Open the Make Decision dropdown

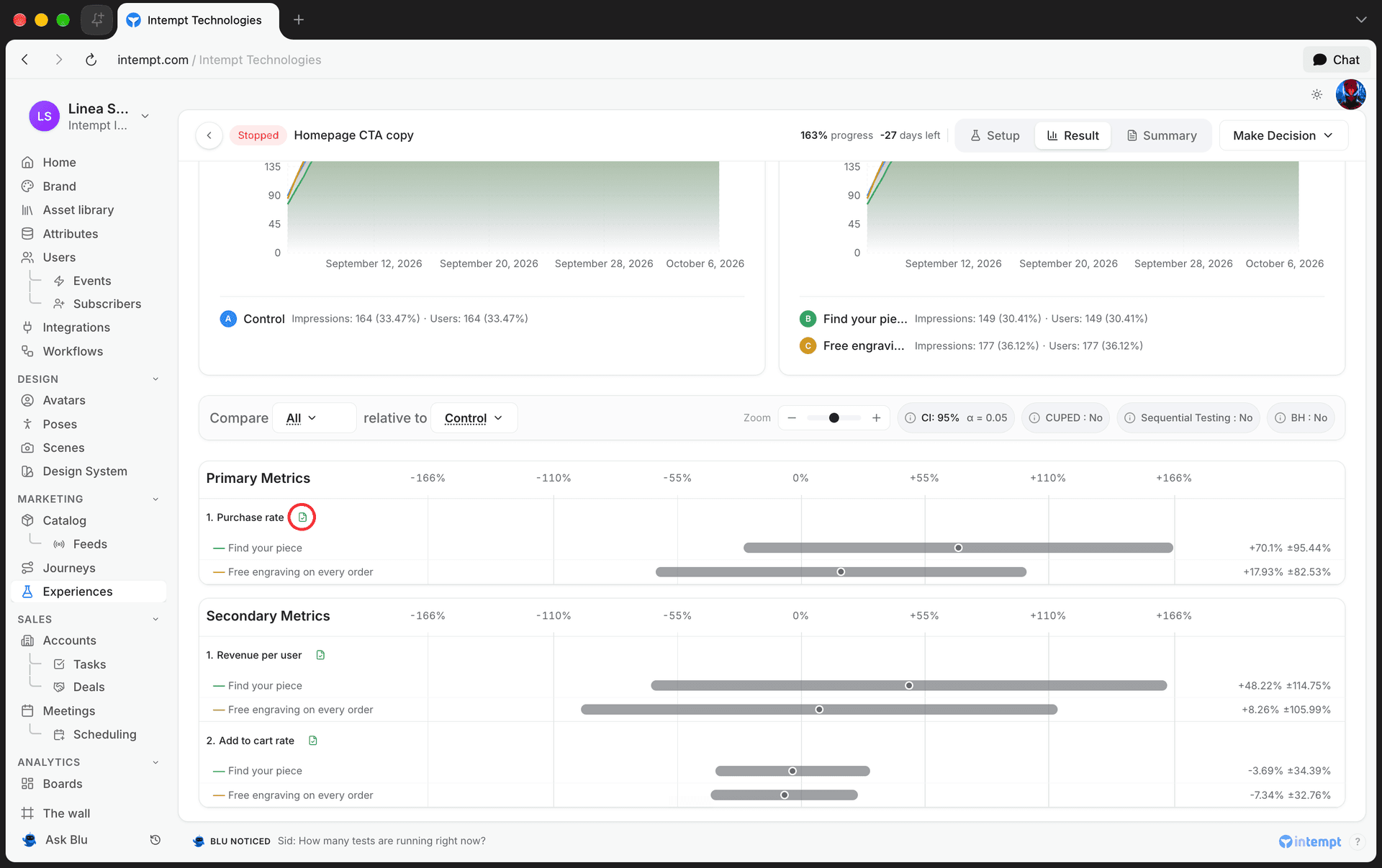coord(1283,135)
